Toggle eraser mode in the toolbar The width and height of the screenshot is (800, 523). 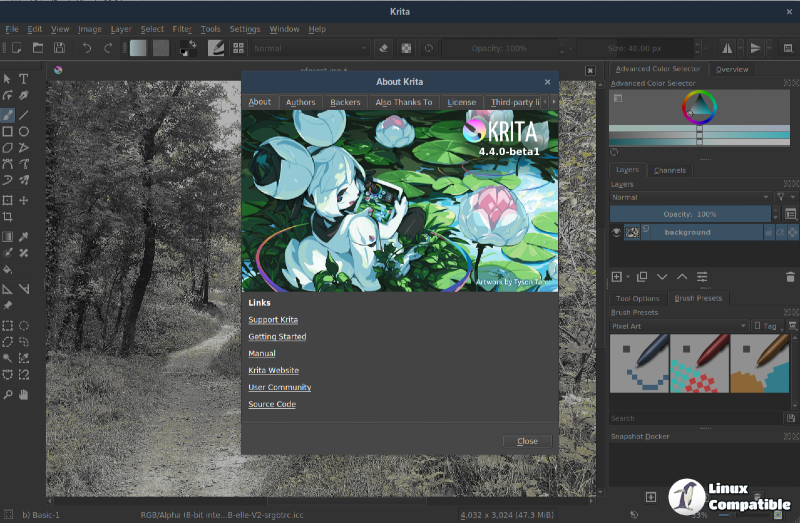[384, 47]
